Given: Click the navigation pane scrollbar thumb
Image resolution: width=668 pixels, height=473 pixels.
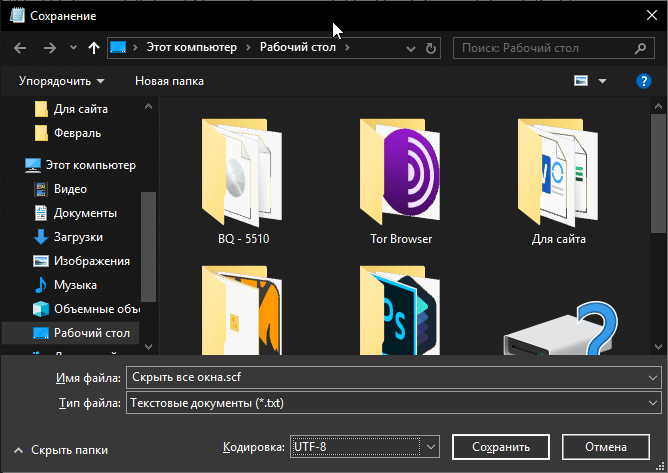Looking at the screenshot, I should tap(148, 246).
